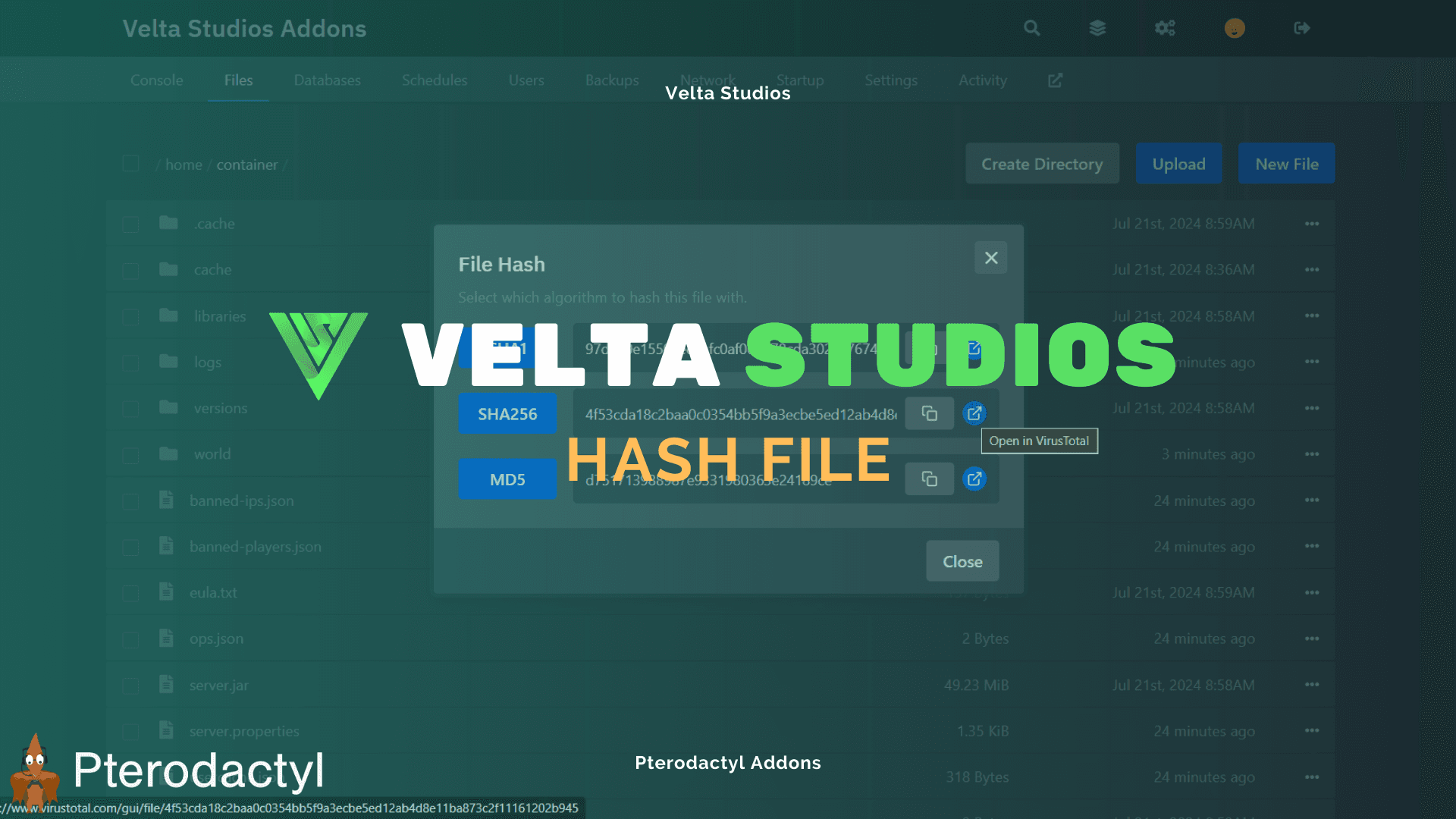Select the MD5 algorithm radio option
The height and width of the screenshot is (819, 1456).
coord(507,478)
